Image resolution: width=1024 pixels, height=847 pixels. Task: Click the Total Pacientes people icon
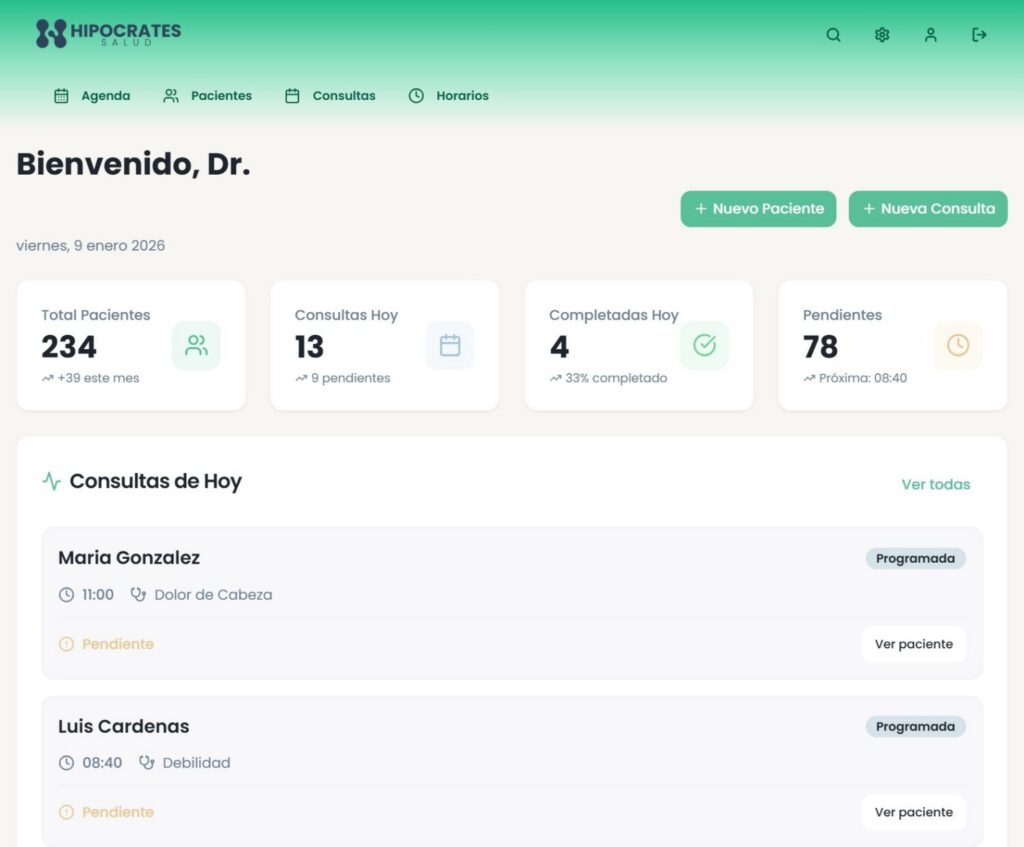click(x=196, y=346)
